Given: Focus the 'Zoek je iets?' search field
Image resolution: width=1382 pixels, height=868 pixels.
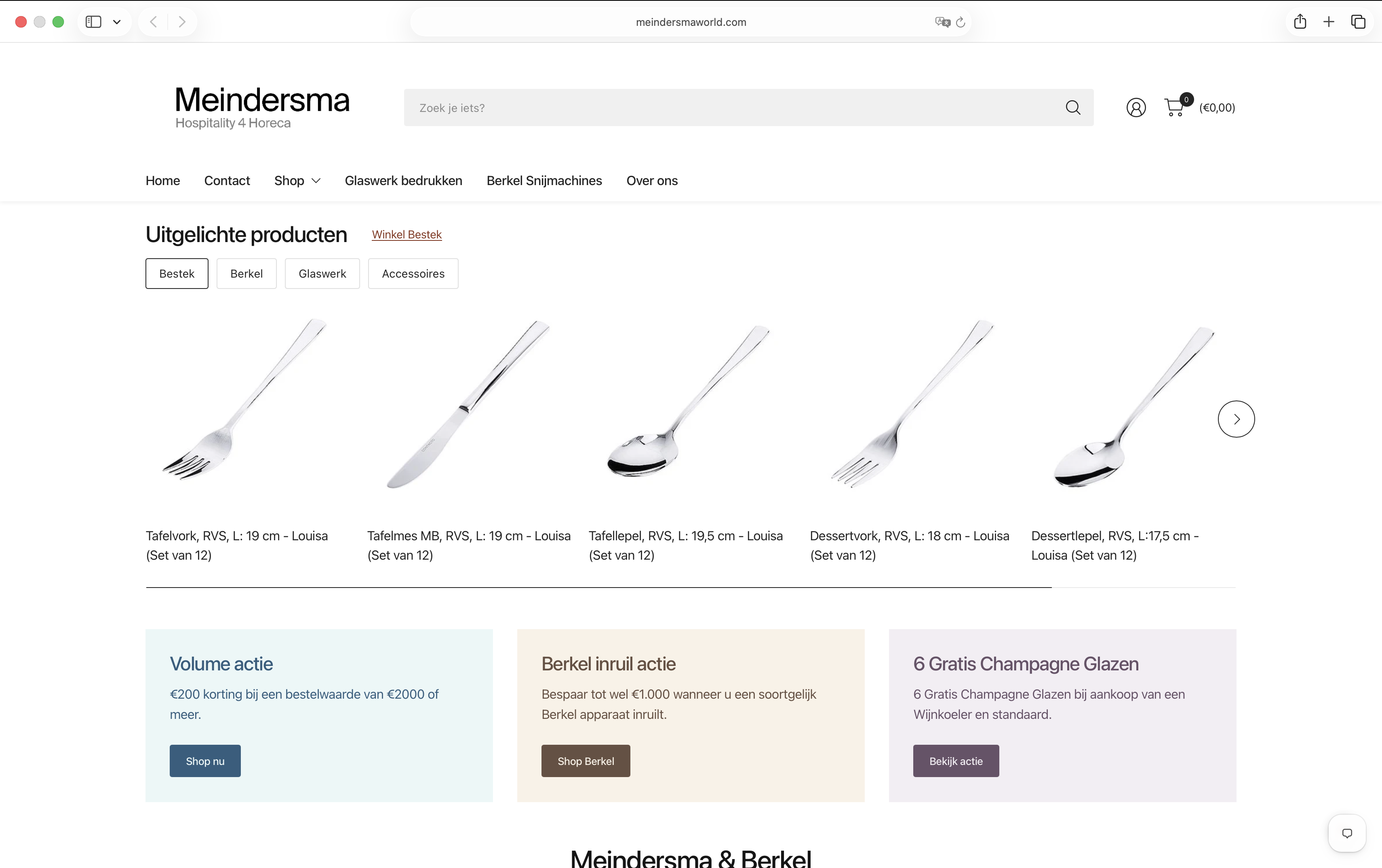Looking at the screenshot, I should click(748, 107).
